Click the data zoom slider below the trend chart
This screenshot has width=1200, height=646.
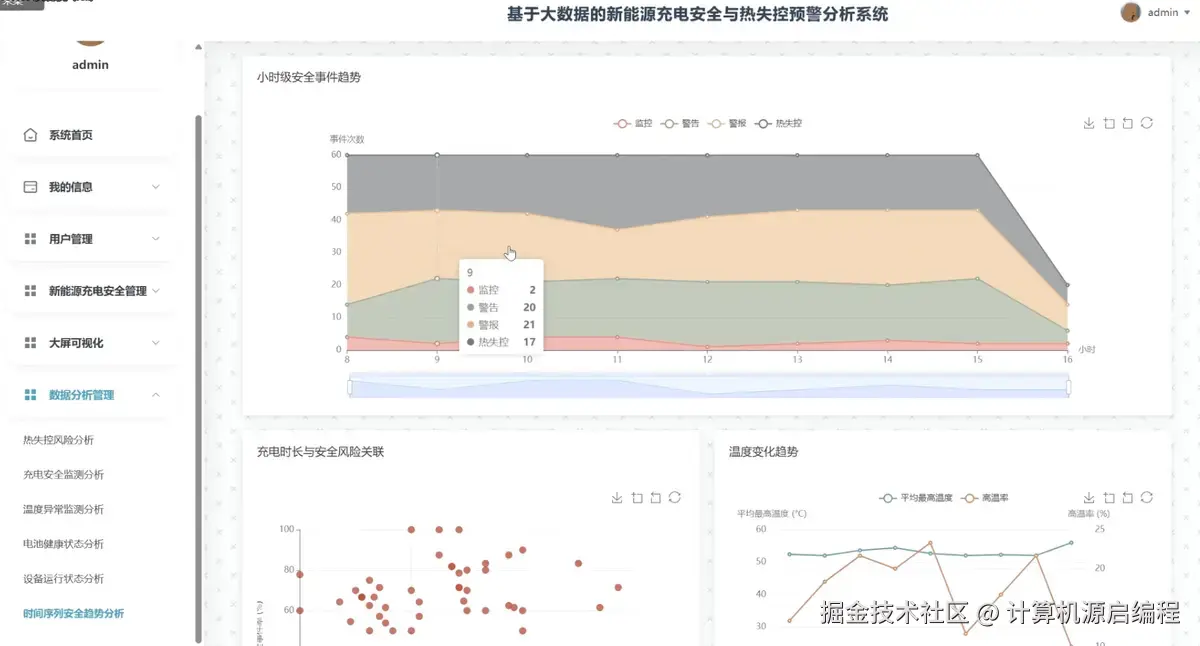710,385
